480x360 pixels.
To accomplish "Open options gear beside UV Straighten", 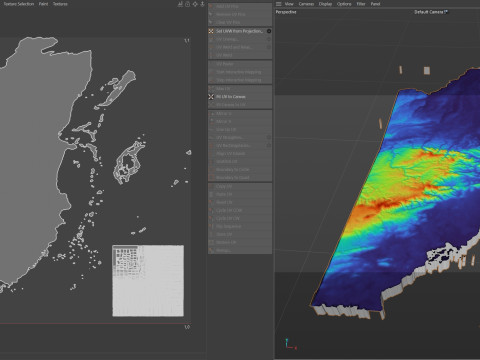I will point(269,137).
